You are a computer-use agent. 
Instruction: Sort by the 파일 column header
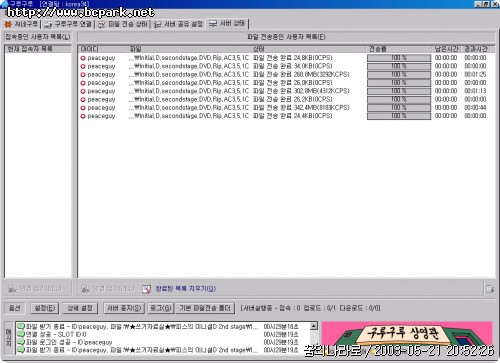coord(189,49)
